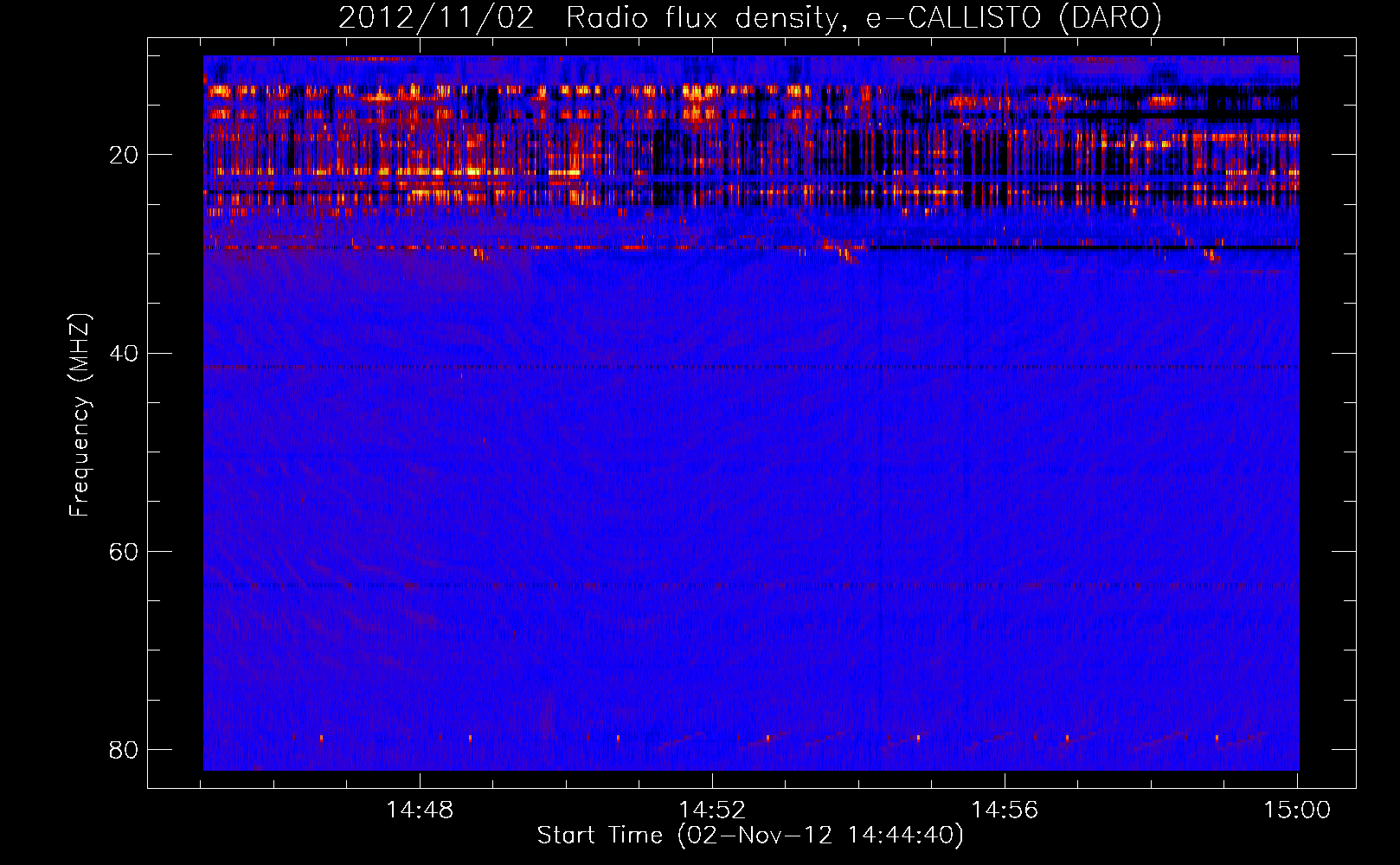Click the 14:56 time tick label

(x=1005, y=811)
